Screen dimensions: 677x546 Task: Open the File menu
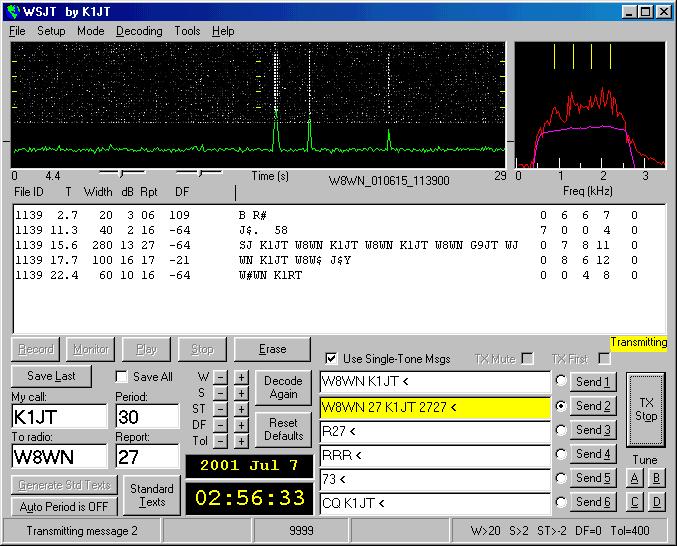coord(17,31)
